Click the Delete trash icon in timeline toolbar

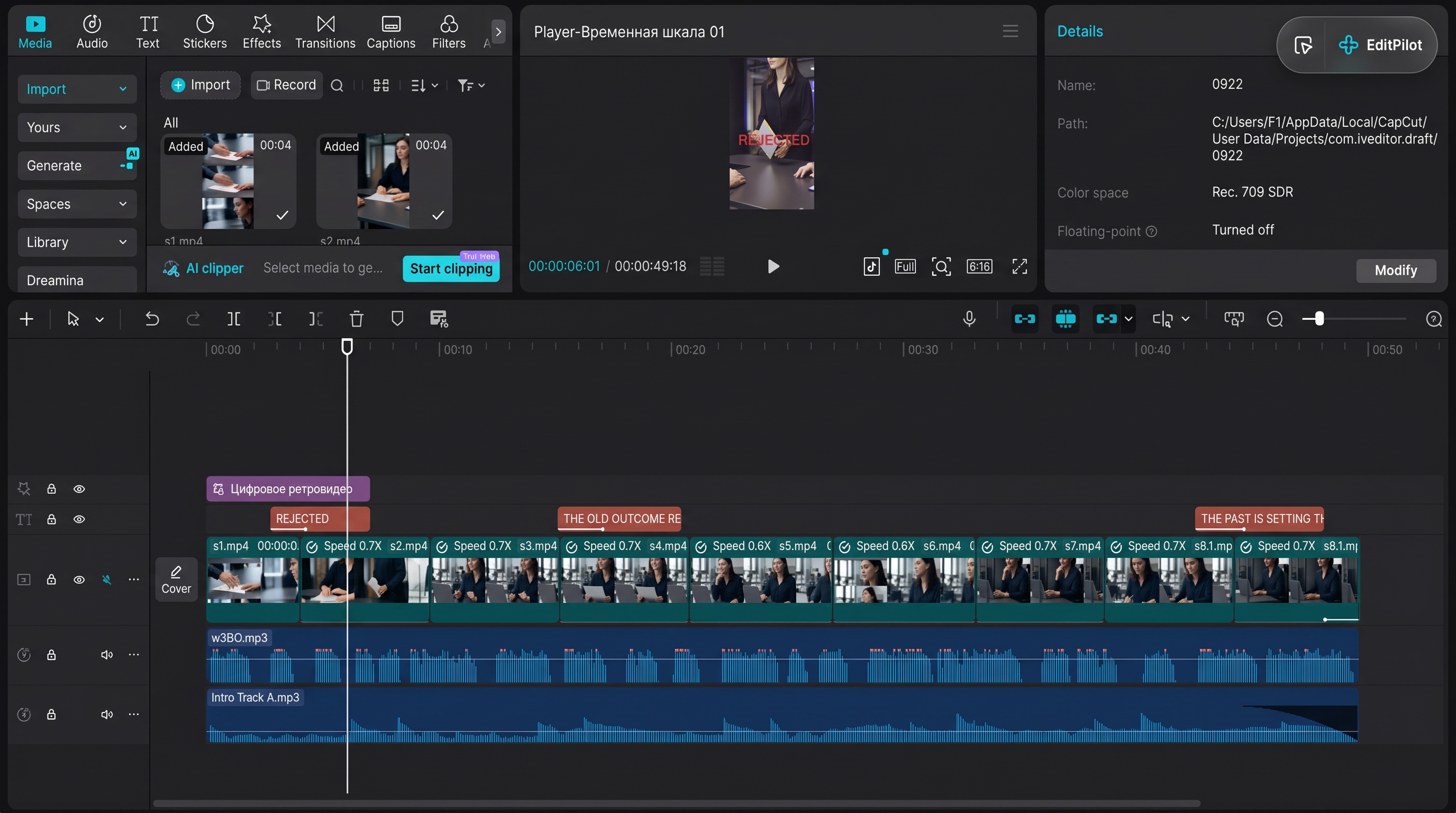click(356, 319)
